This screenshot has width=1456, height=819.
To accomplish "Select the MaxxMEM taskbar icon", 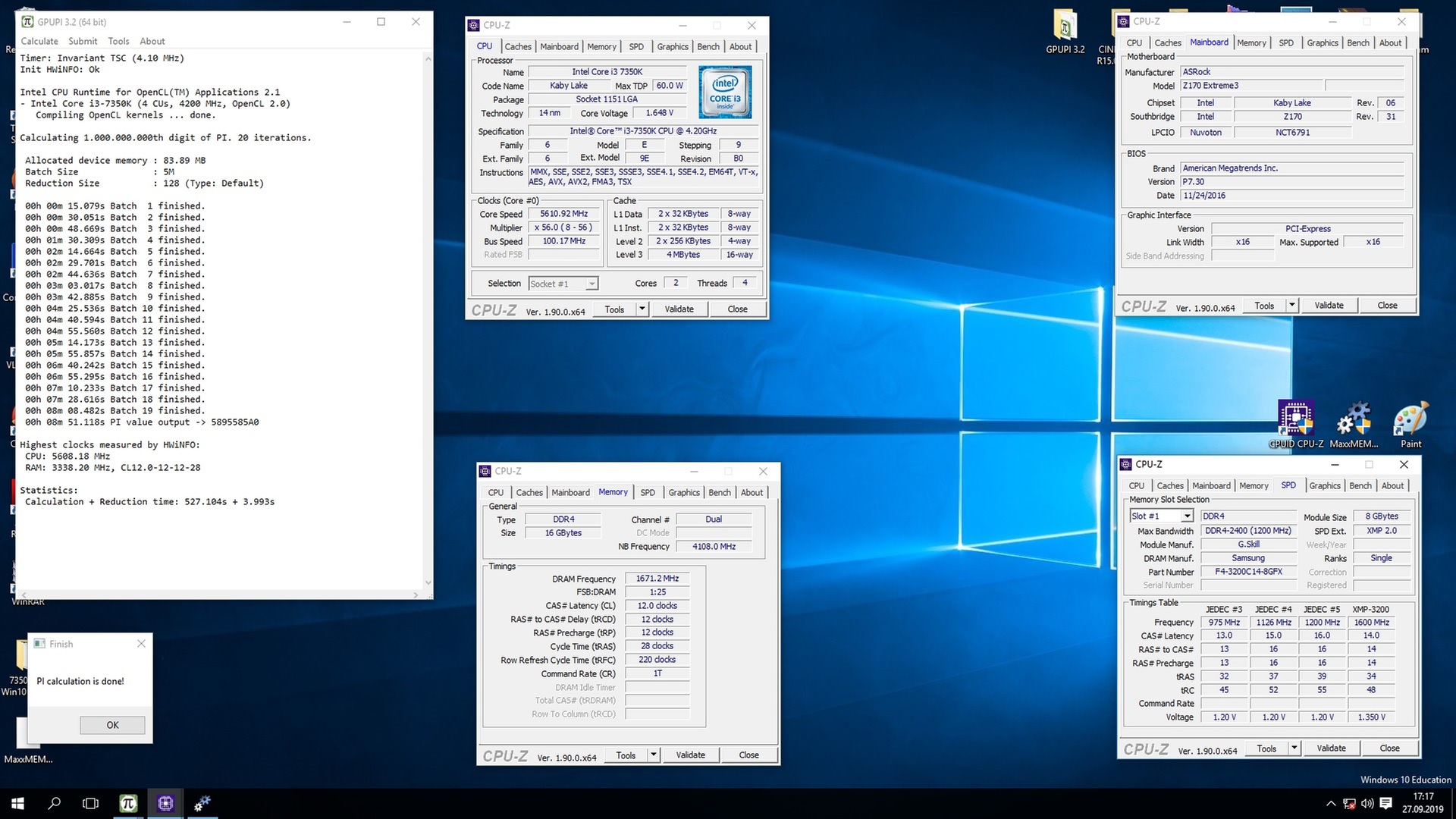I will [202, 803].
